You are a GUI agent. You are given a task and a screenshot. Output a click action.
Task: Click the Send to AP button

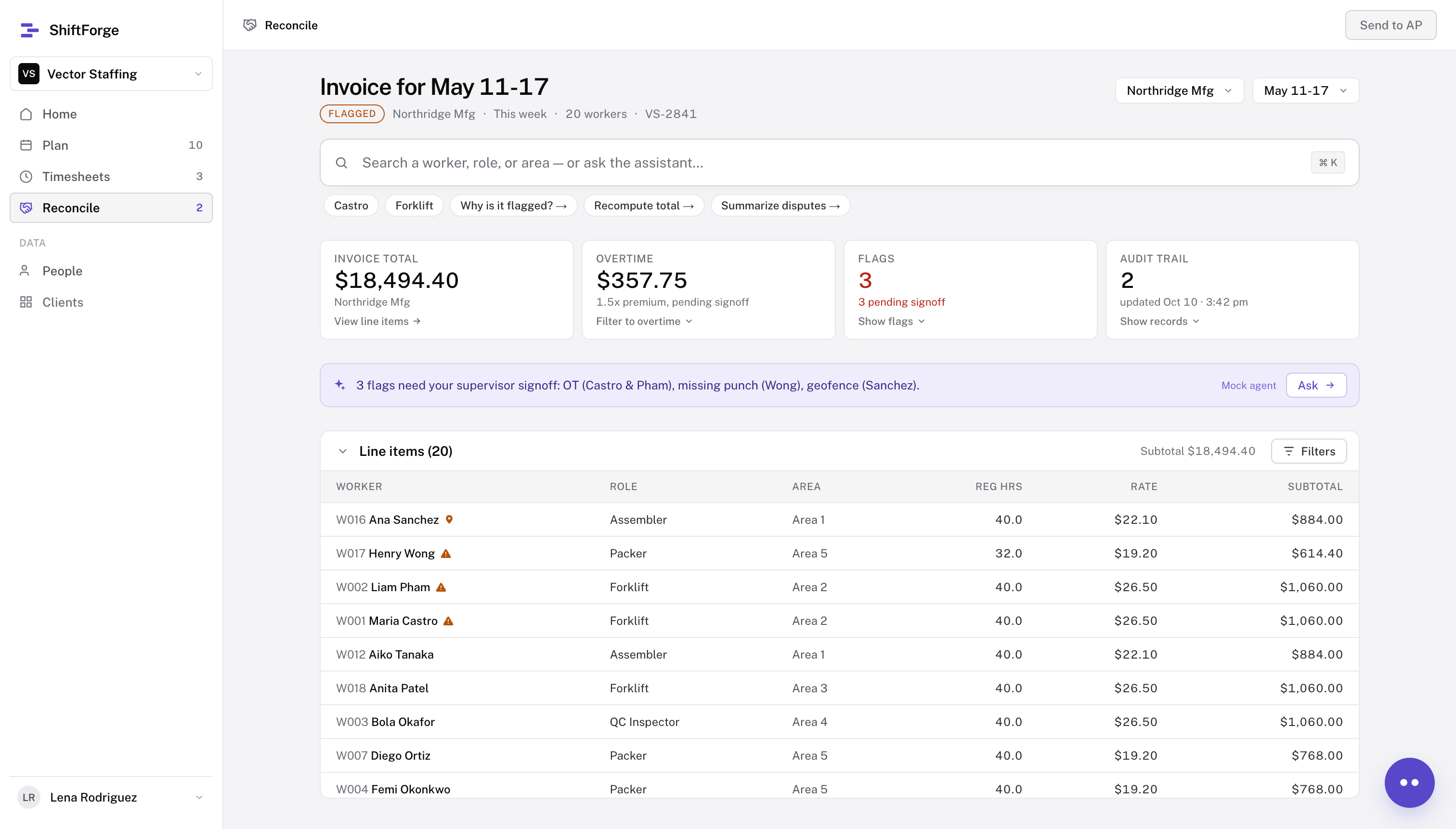click(1391, 25)
